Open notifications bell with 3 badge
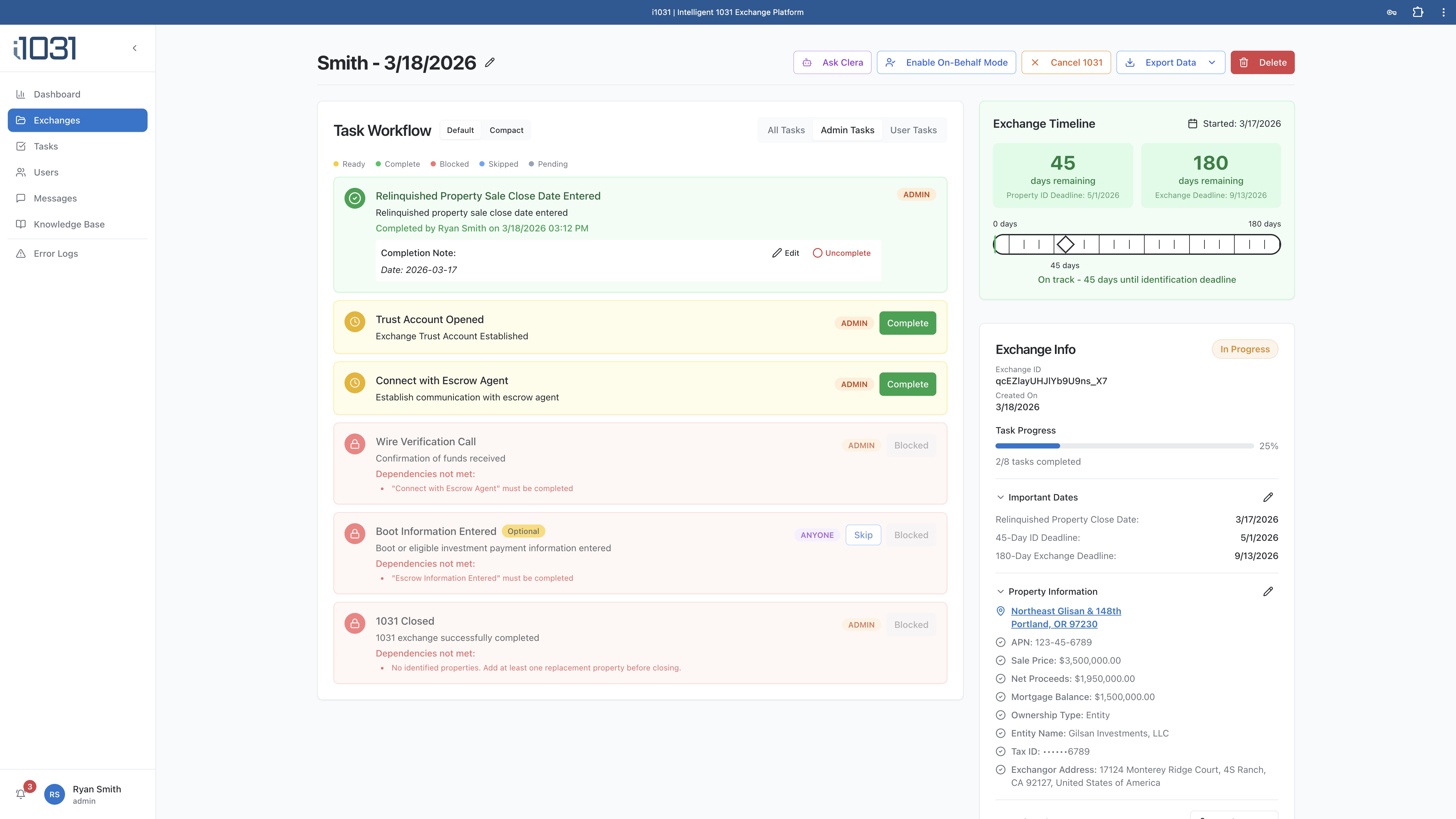 [21, 794]
